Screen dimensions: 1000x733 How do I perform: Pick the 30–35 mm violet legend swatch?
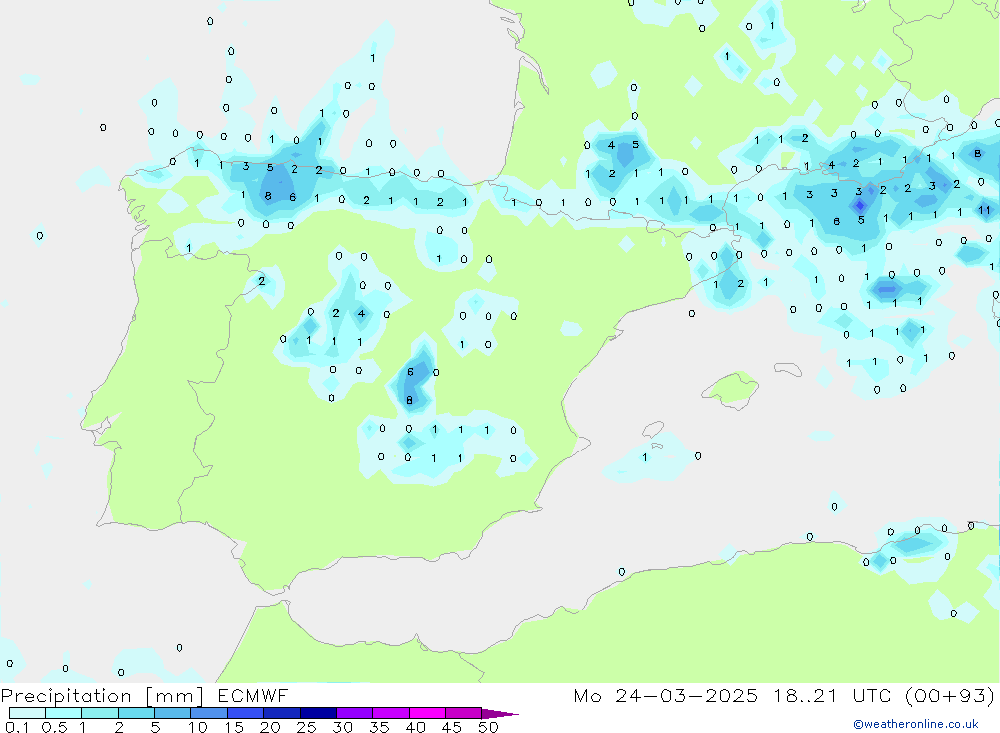point(355,713)
